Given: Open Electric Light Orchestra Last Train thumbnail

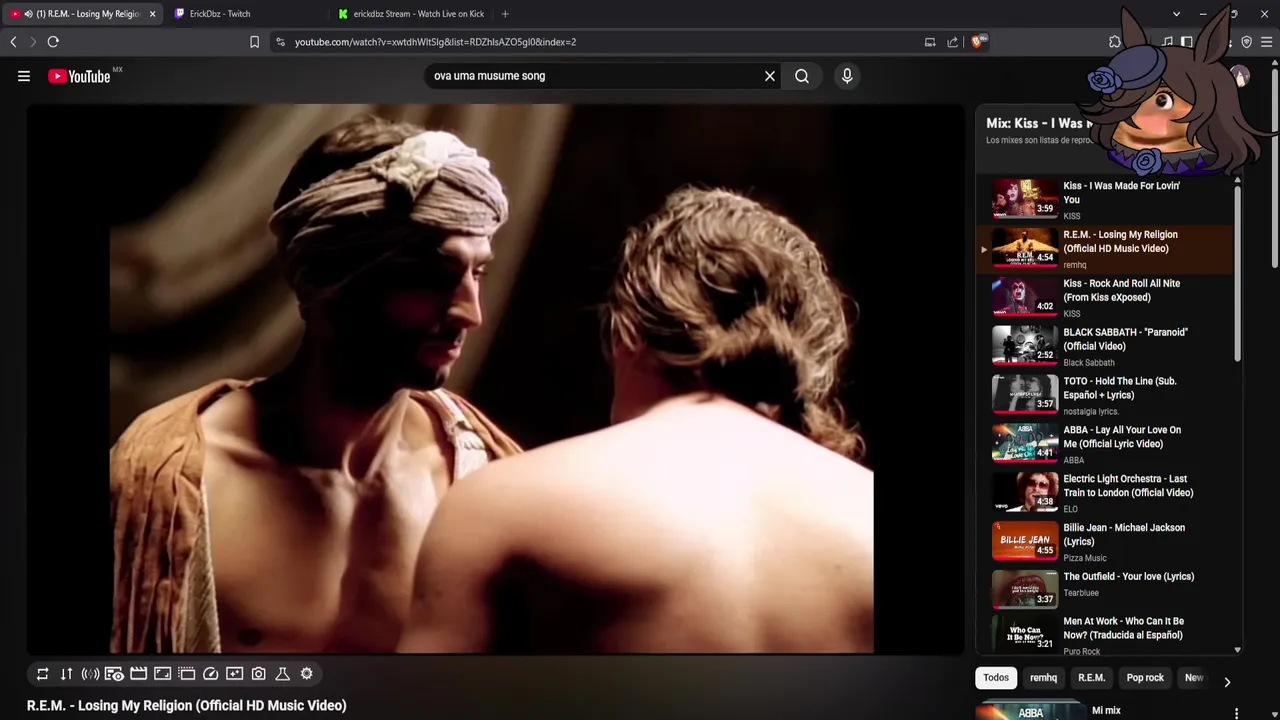Looking at the screenshot, I should click(1025, 492).
